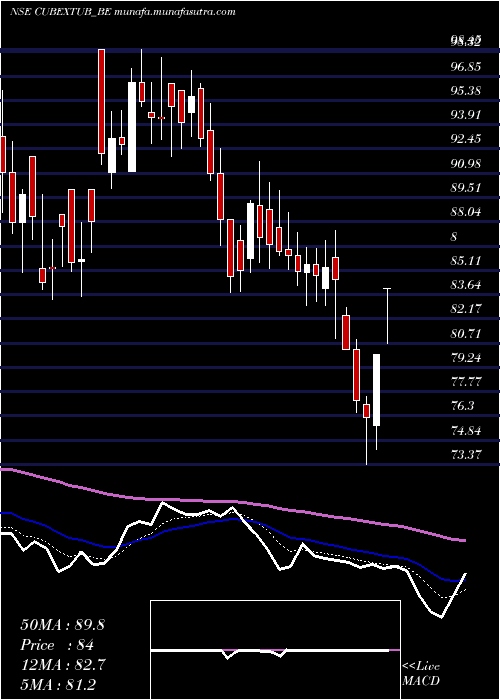Viewport: 500px width, 700px height.
Task: Click the 90.98 price axis label
Action: click(466, 164)
